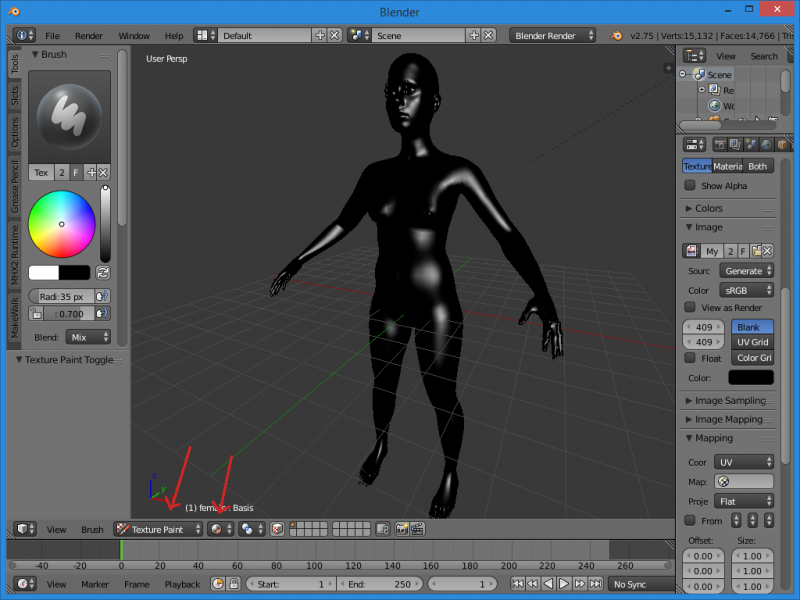Image resolution: width=800 pixels, height=600 pixels.
Task: Click the Both preview button
Action: click(758, 166)
